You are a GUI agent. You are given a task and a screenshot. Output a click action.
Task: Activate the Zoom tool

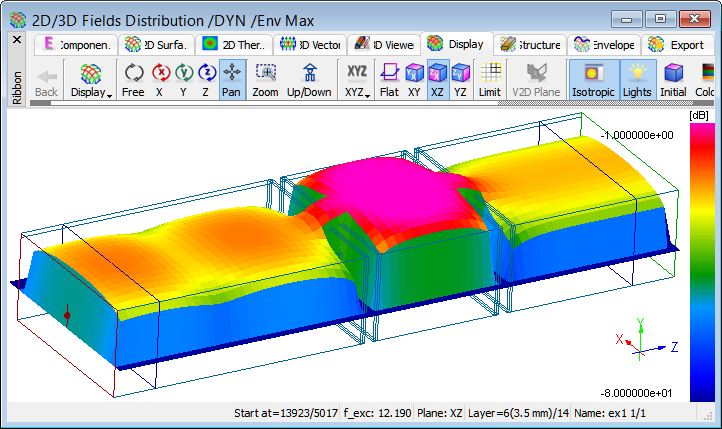click(265, 80)
